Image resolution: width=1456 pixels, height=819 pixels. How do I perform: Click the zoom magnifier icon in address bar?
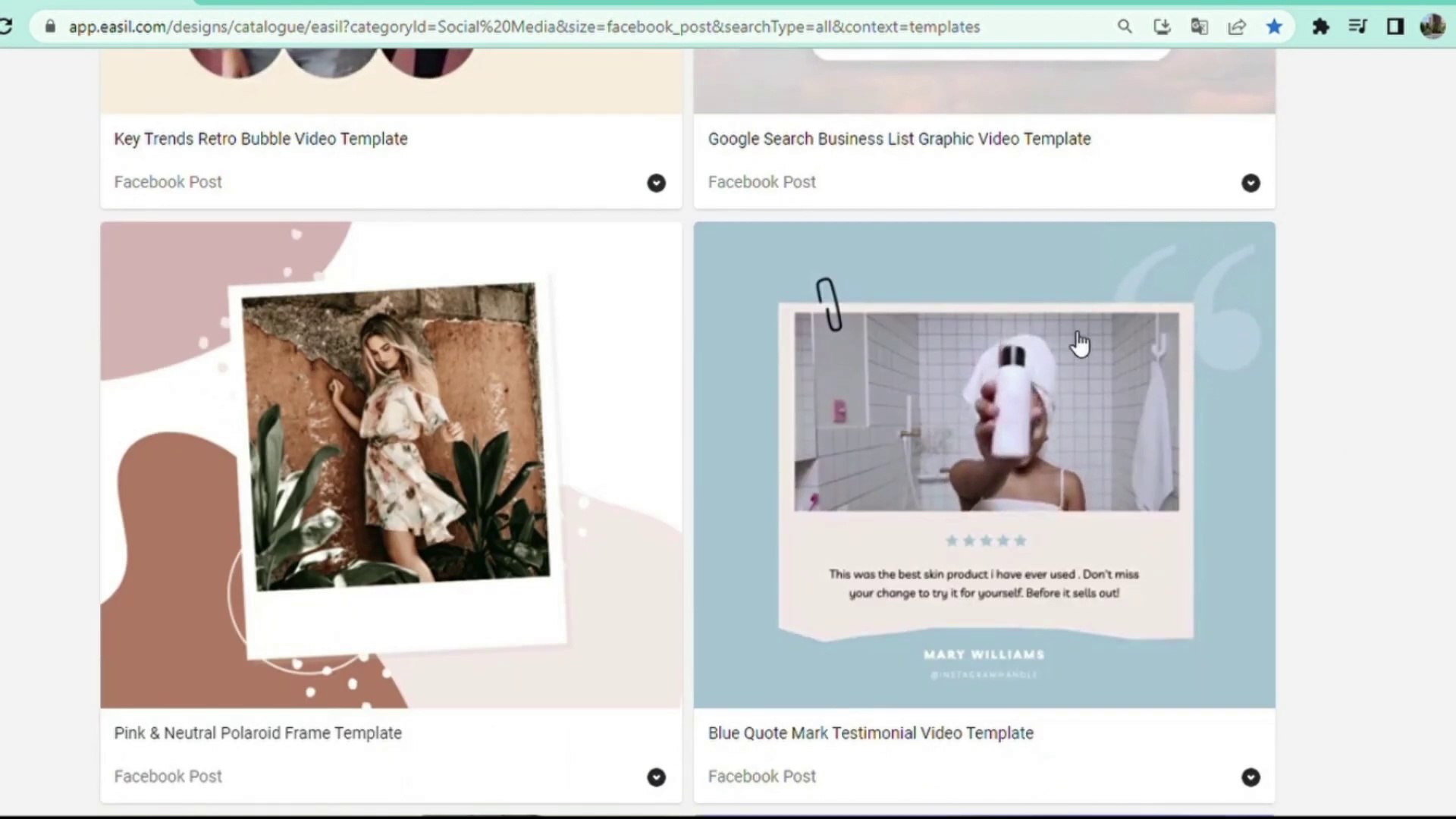point(1125,27)
